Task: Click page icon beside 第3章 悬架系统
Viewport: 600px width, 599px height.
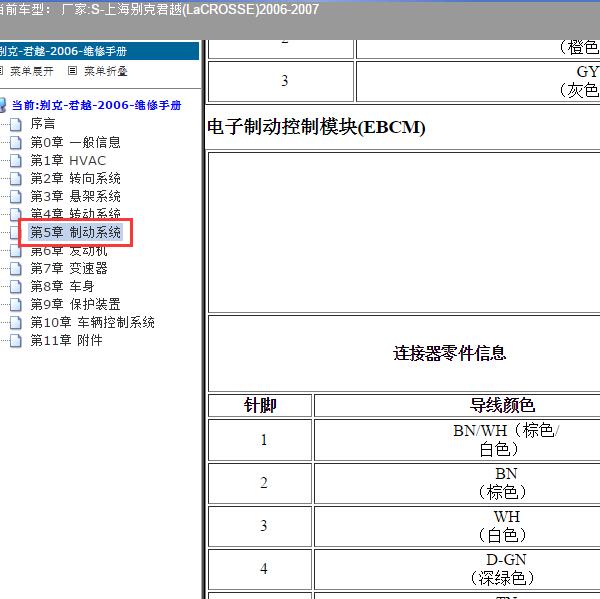Action: [16, 196]
